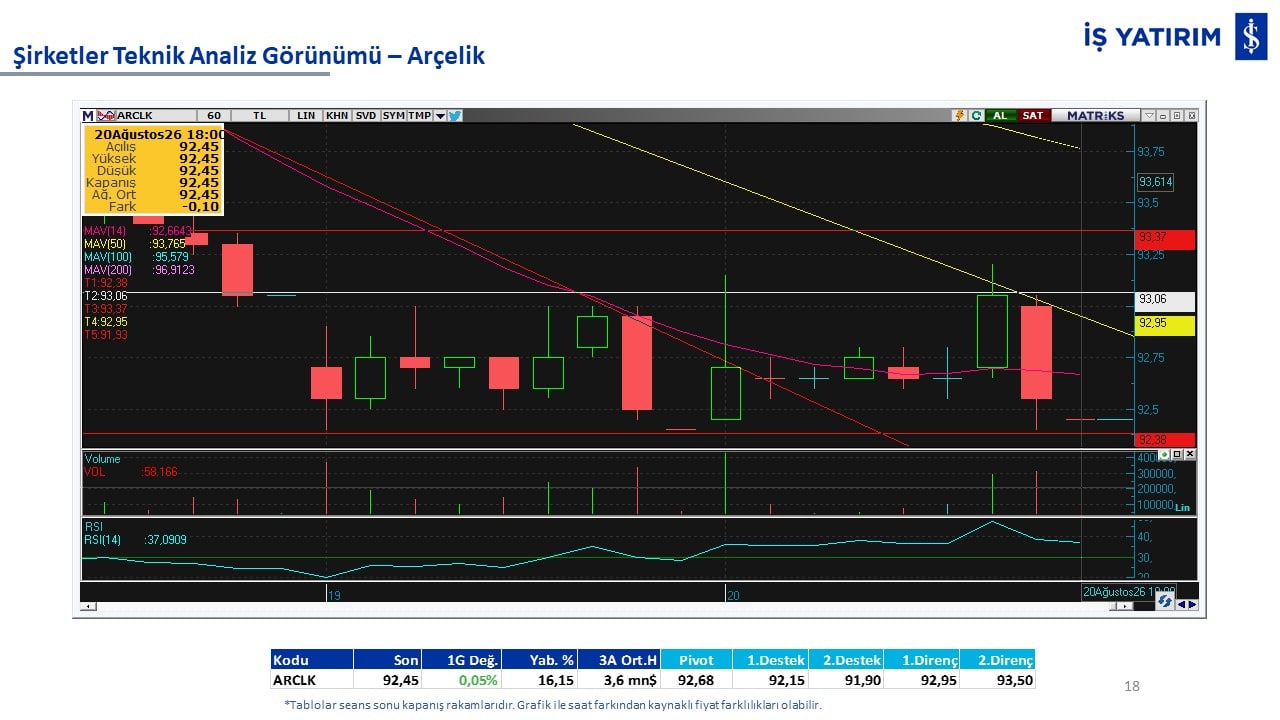
Task: Click the red 93,37 price level marker
Action: (1165, 239)
